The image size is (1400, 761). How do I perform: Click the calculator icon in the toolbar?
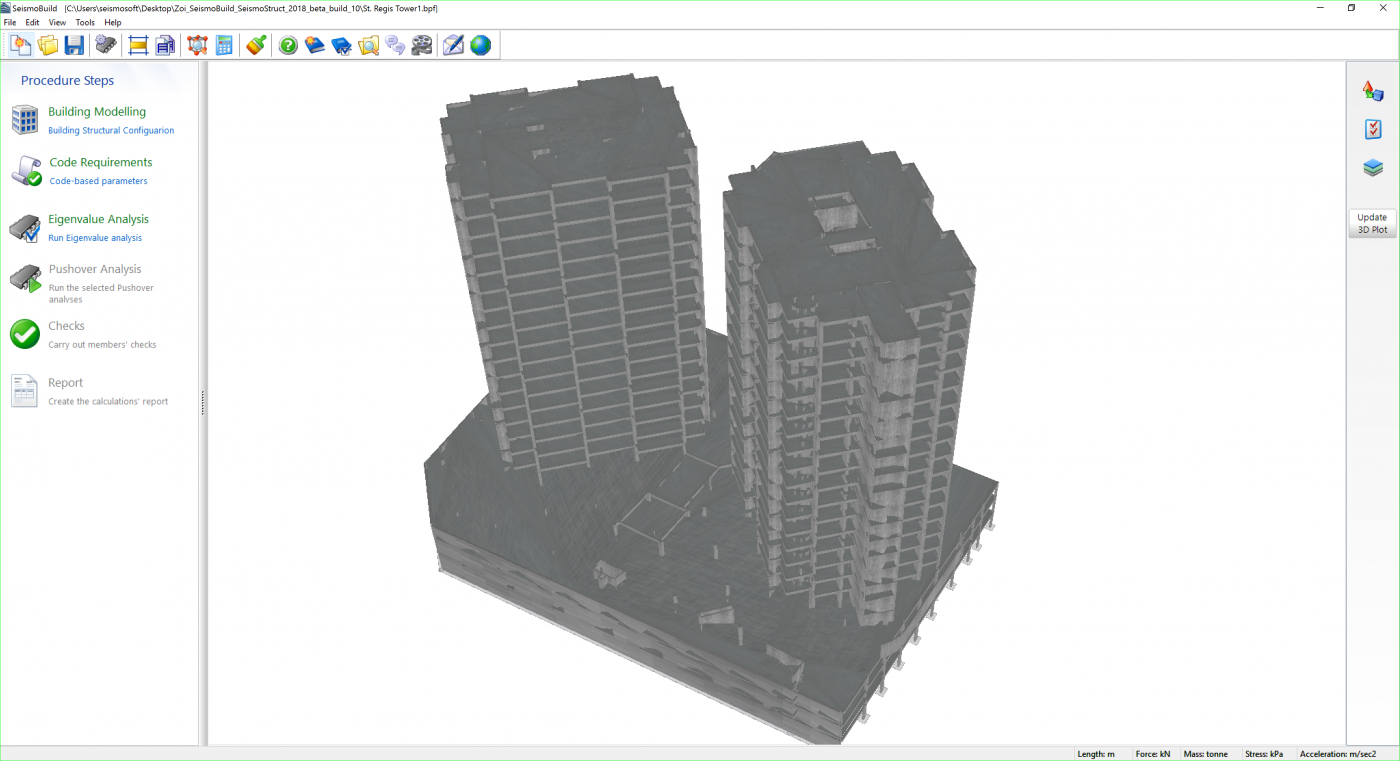pos(224,45)
